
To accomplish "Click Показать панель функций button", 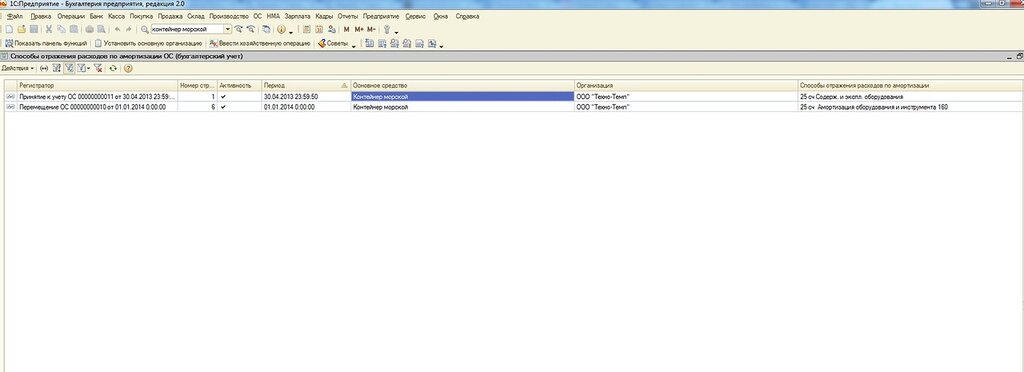I will (46, 44).
